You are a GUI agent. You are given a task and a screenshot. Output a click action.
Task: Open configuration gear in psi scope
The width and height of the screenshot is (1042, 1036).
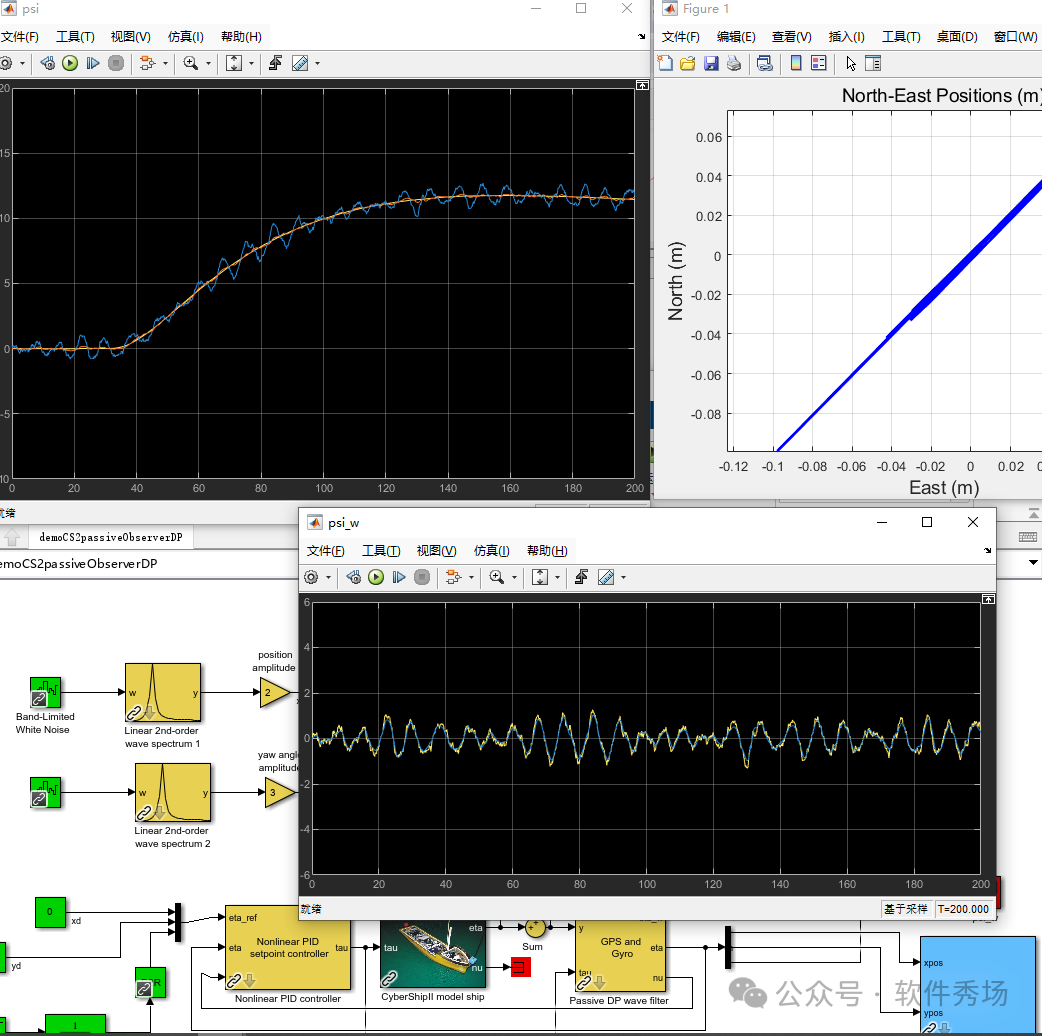(6, 64)
